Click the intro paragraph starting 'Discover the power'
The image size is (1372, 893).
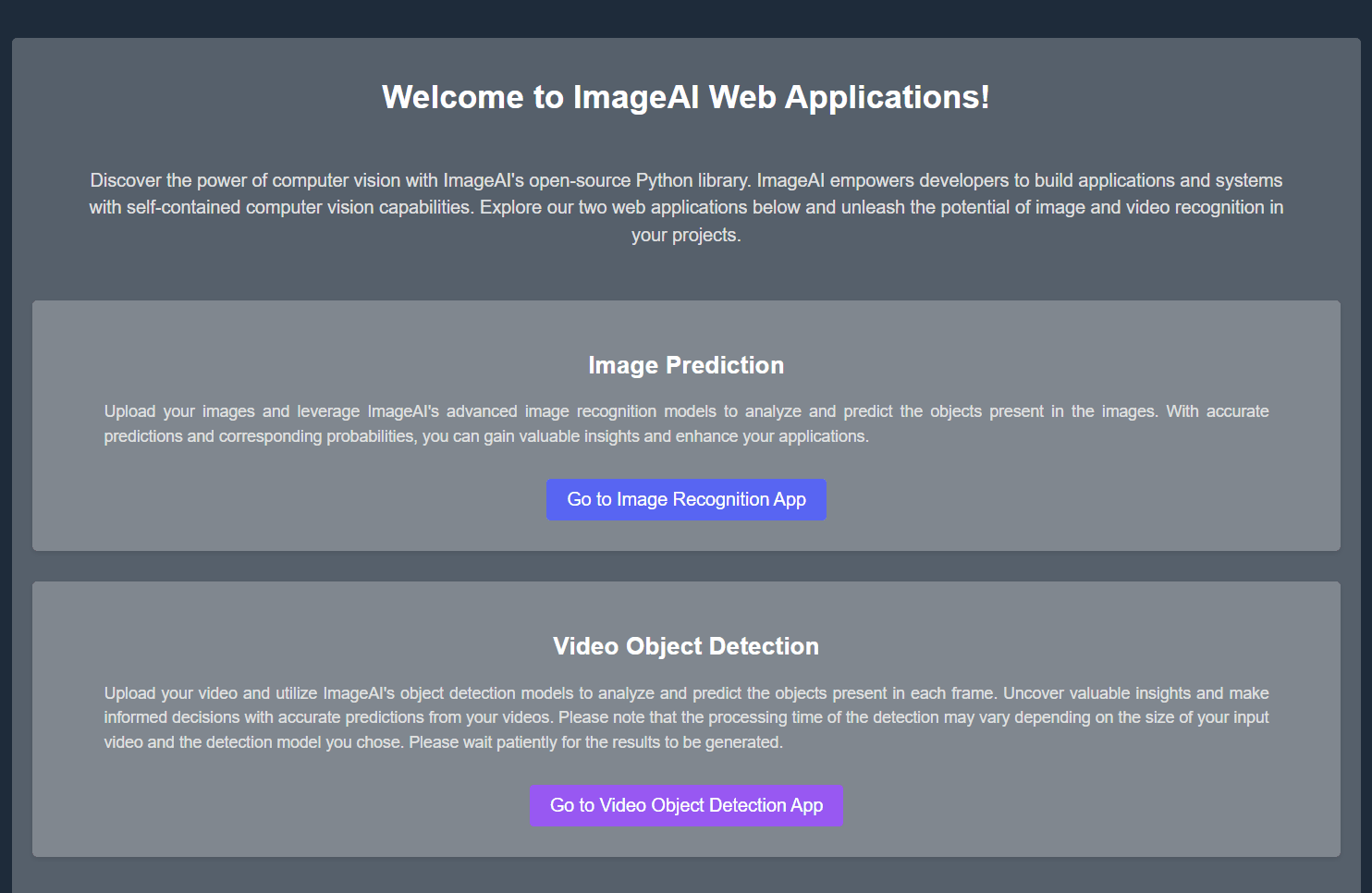click(x=686, y=207)
